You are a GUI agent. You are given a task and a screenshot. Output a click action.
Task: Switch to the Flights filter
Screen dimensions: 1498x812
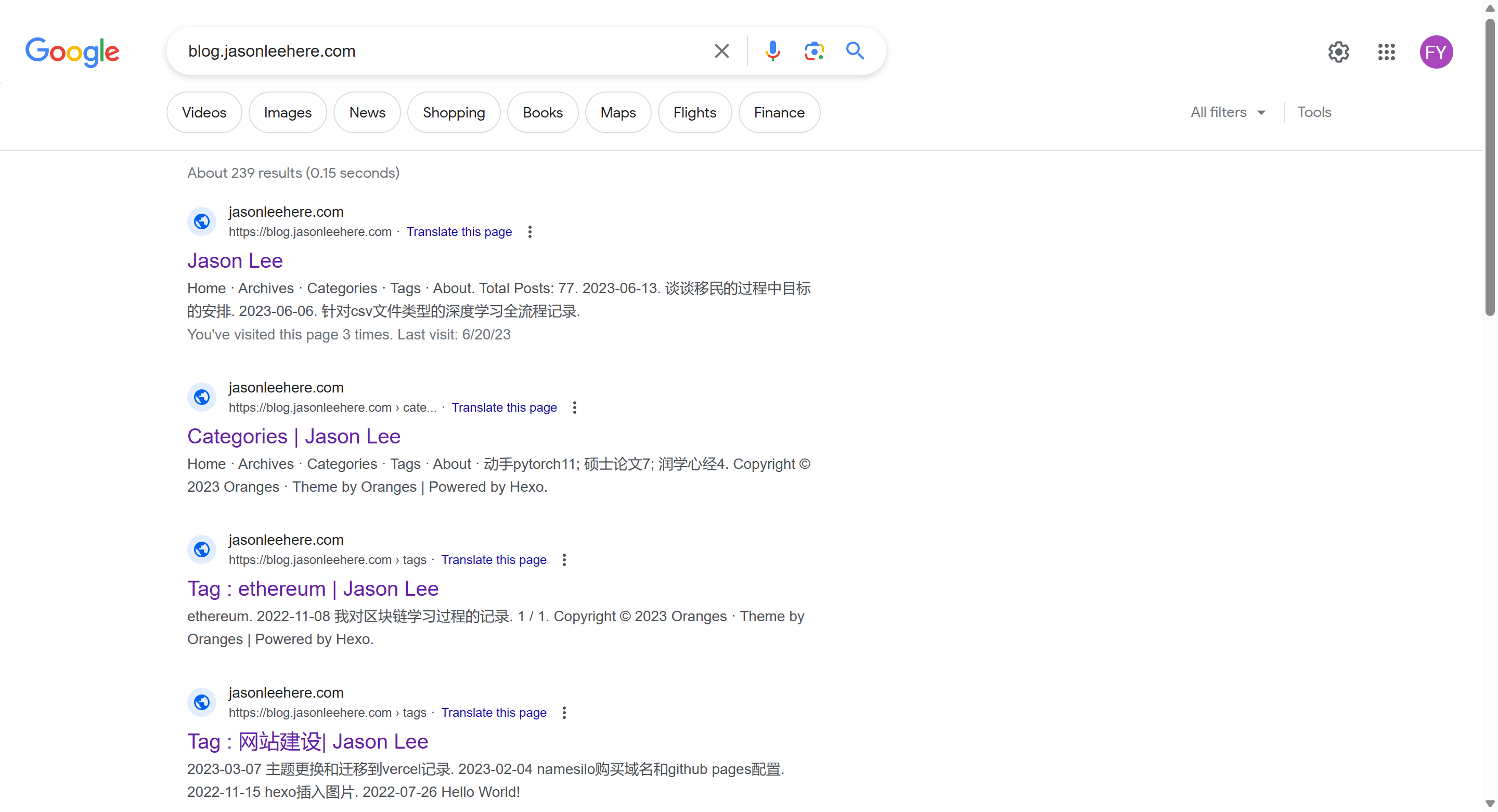point(694,113)
